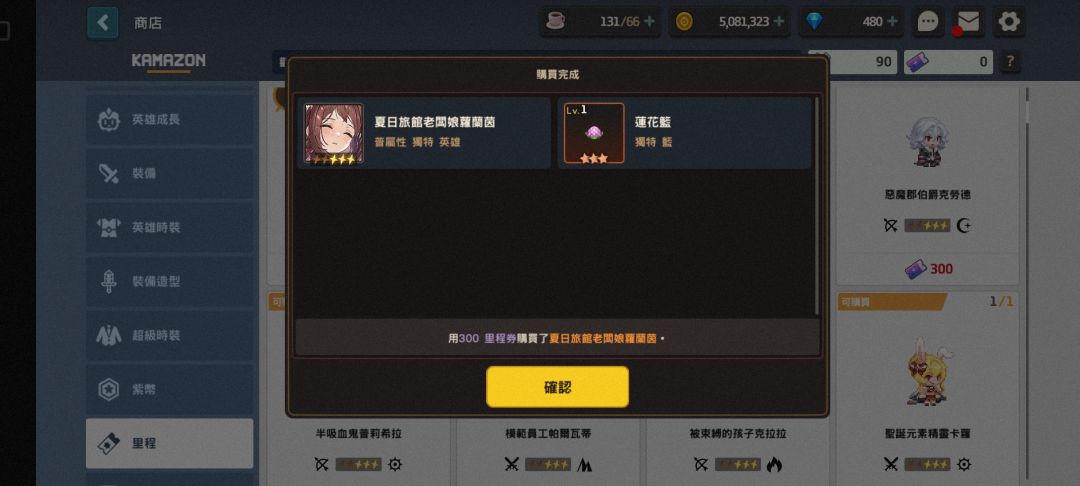The height and width of the screenshot is (486, 1080).
Task: Select the 超級時裝 sidebar tab
Action: [x=169, y=335]
